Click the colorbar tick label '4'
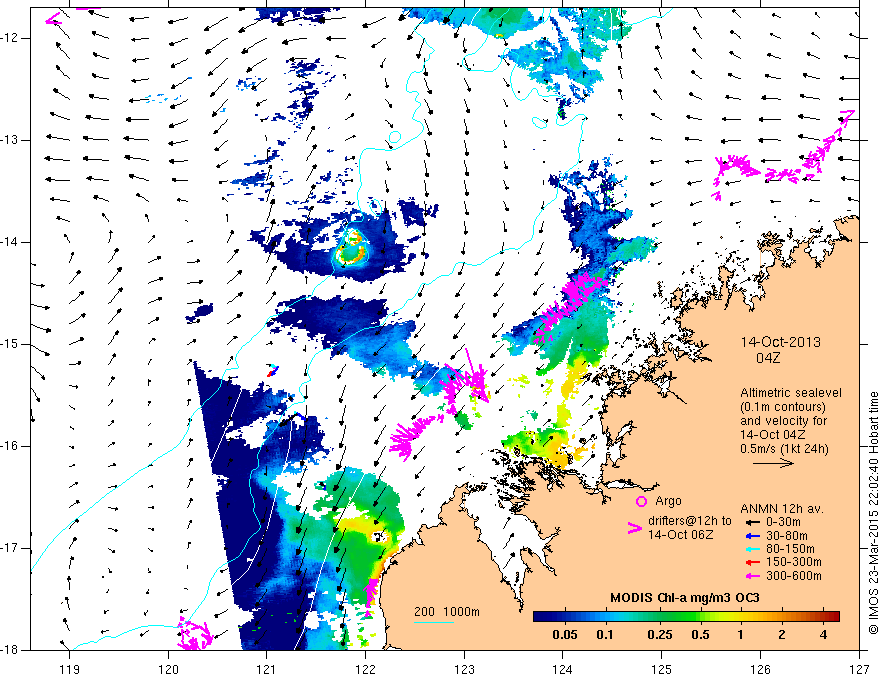The image size is (880, 680). click(823, 635)
